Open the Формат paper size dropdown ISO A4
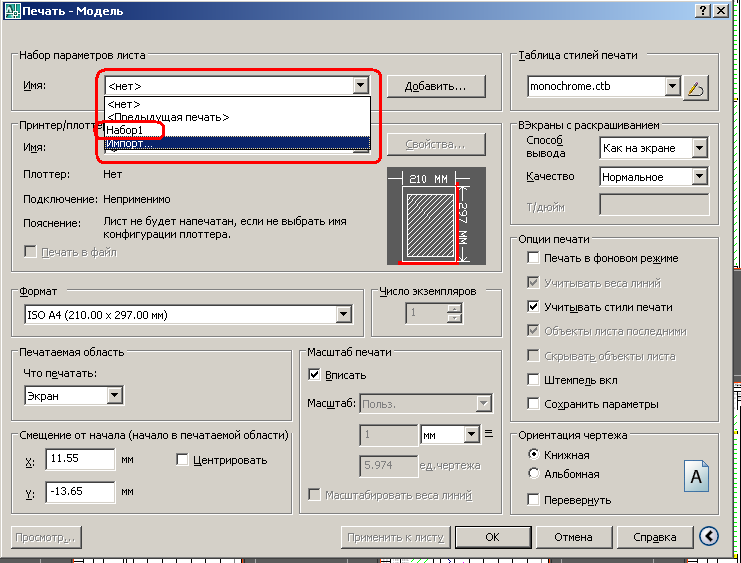Screen dimensions: 741x563 point(344,314)
